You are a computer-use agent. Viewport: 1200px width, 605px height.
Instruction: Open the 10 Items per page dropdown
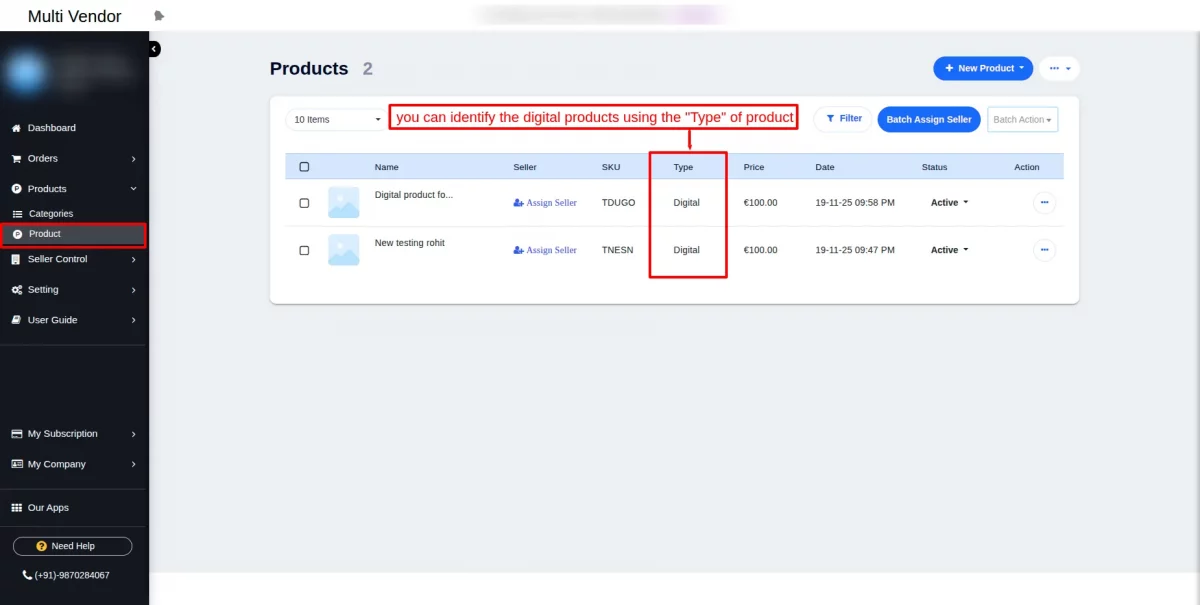click(337, 119)
